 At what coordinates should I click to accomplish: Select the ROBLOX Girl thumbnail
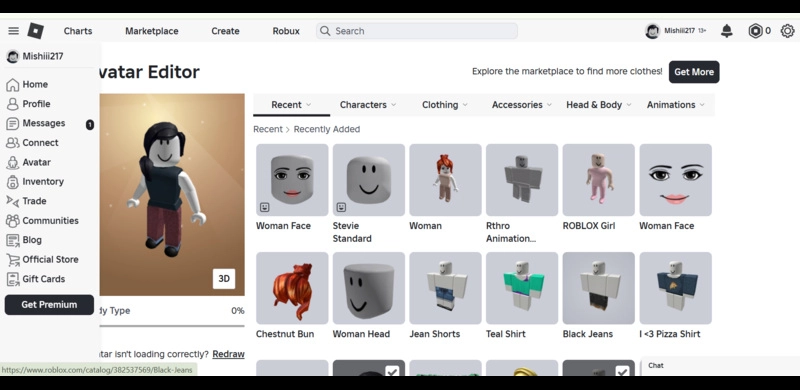tap(598, 180)
